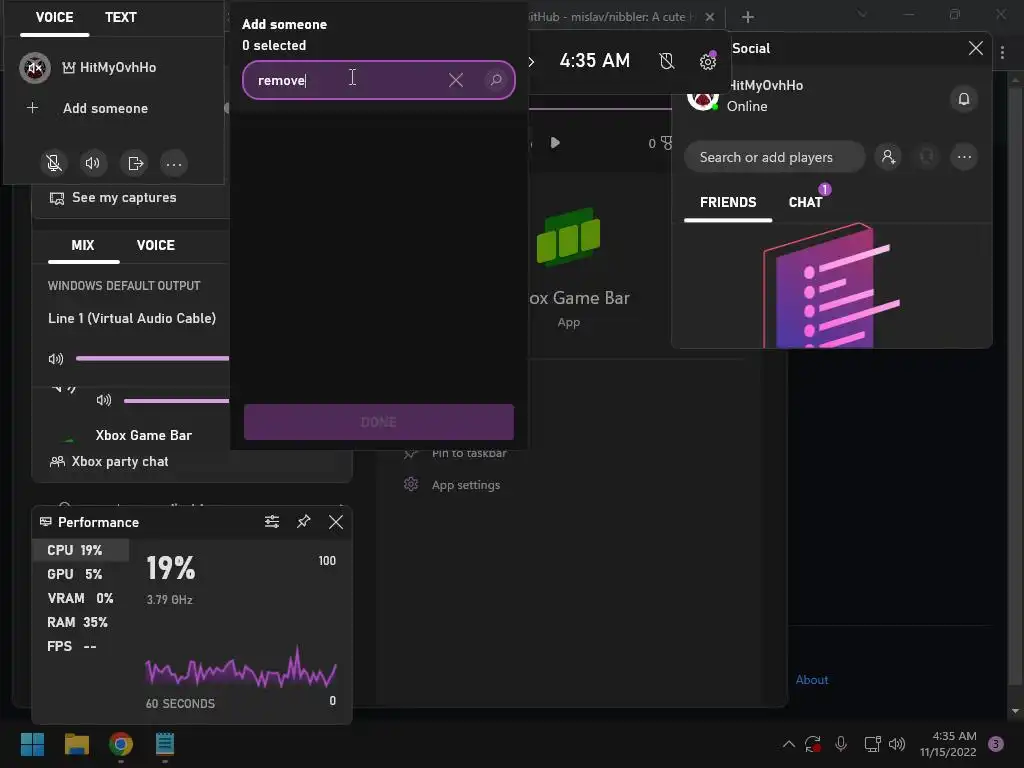Screen dimensions: 1024x768
Task: Switch to MIX tab in Audio widget
Action: click(x=83, y=246)
